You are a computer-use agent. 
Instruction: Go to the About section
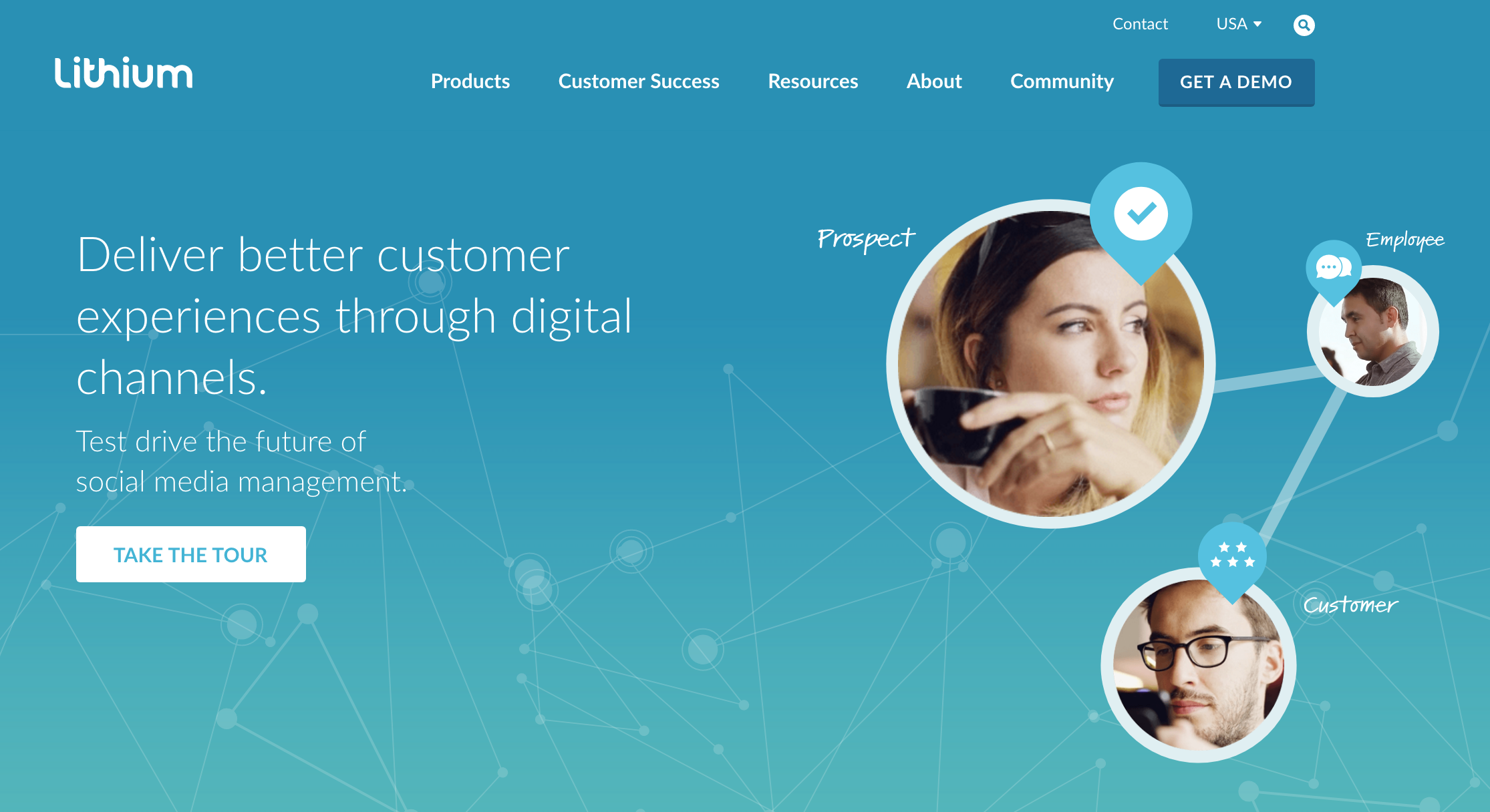pos(934,81)
